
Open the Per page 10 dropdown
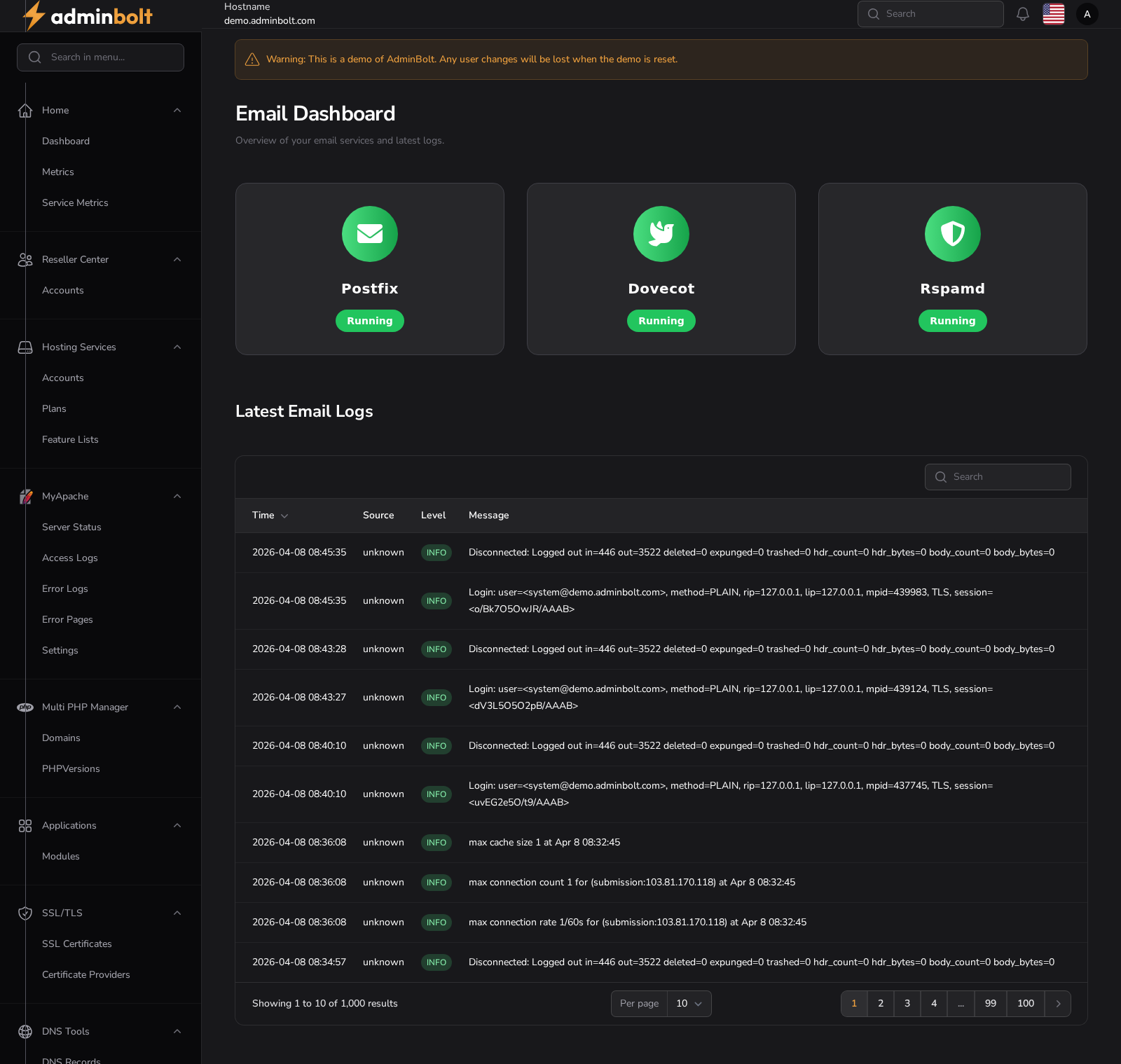point(689,1004)
